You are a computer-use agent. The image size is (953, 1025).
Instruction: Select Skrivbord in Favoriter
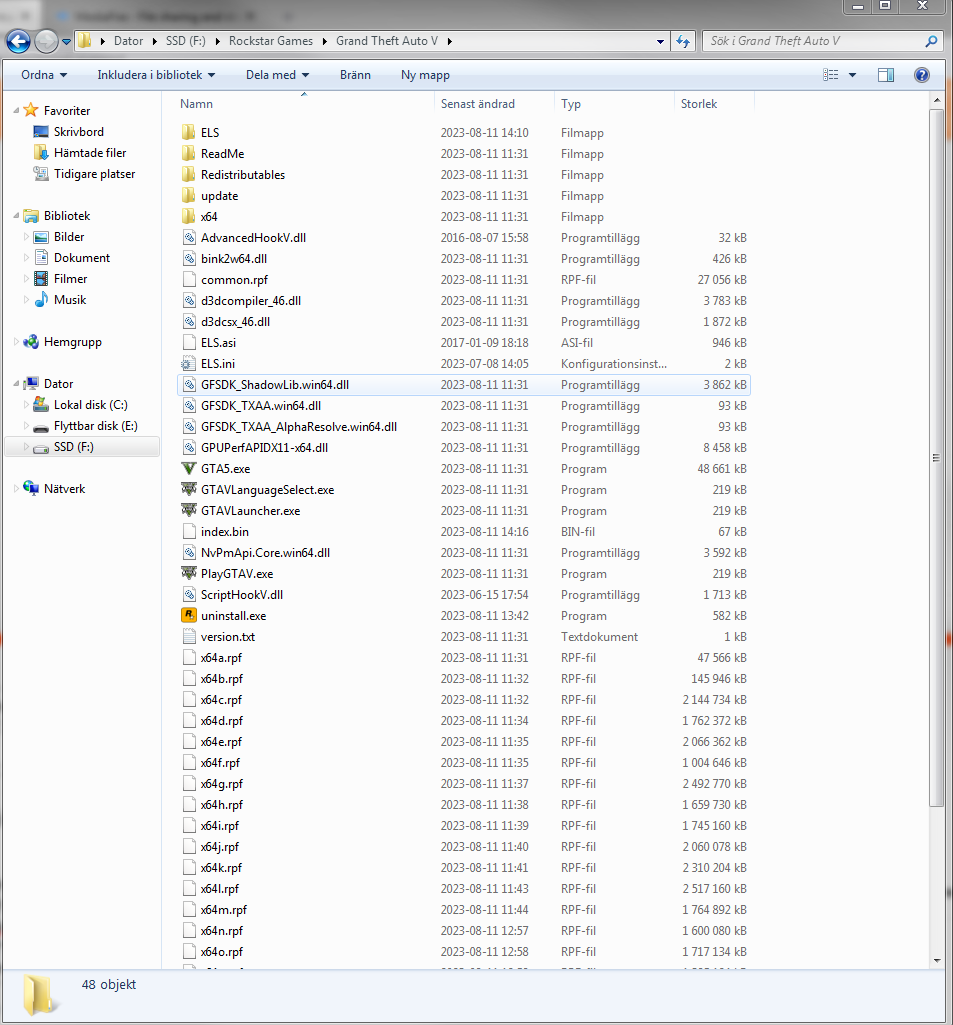pos(78,131)
